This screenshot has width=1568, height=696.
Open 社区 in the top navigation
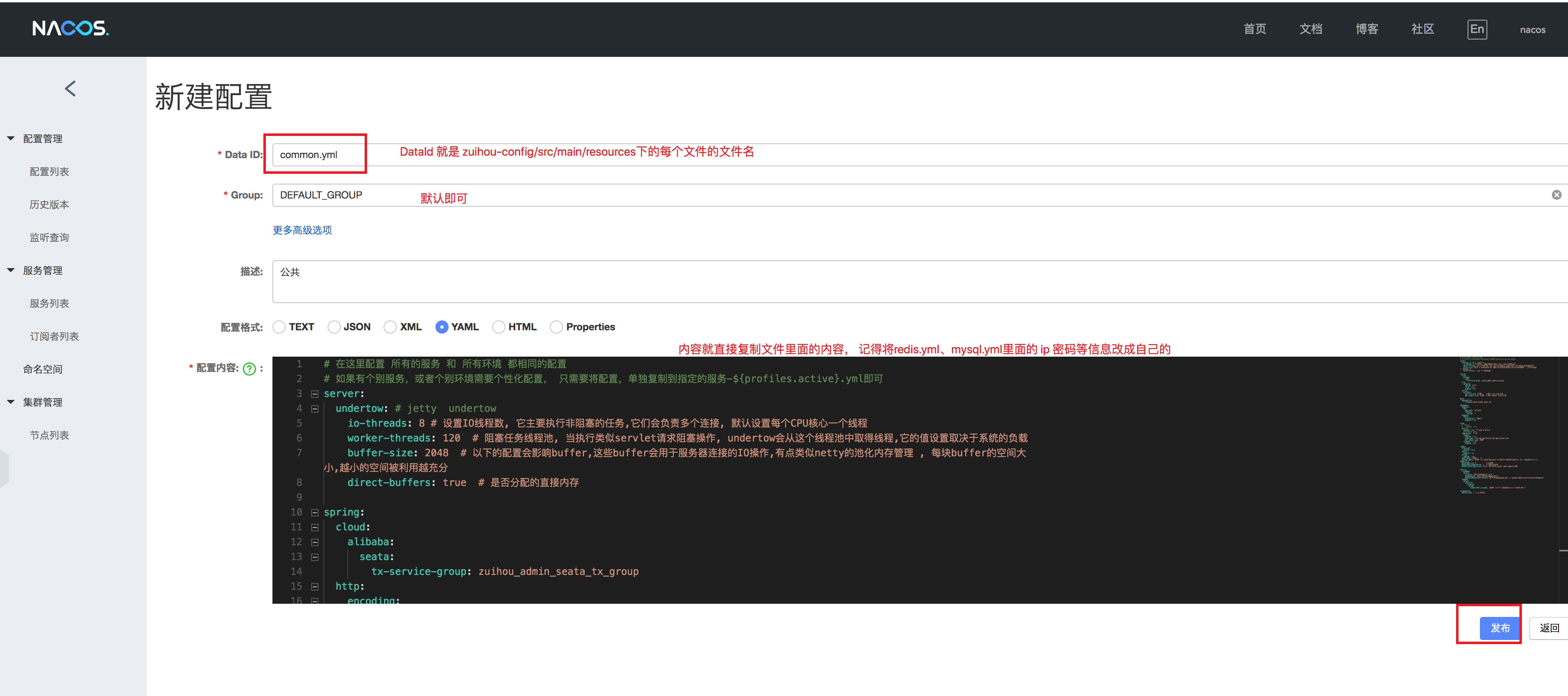1423,29
